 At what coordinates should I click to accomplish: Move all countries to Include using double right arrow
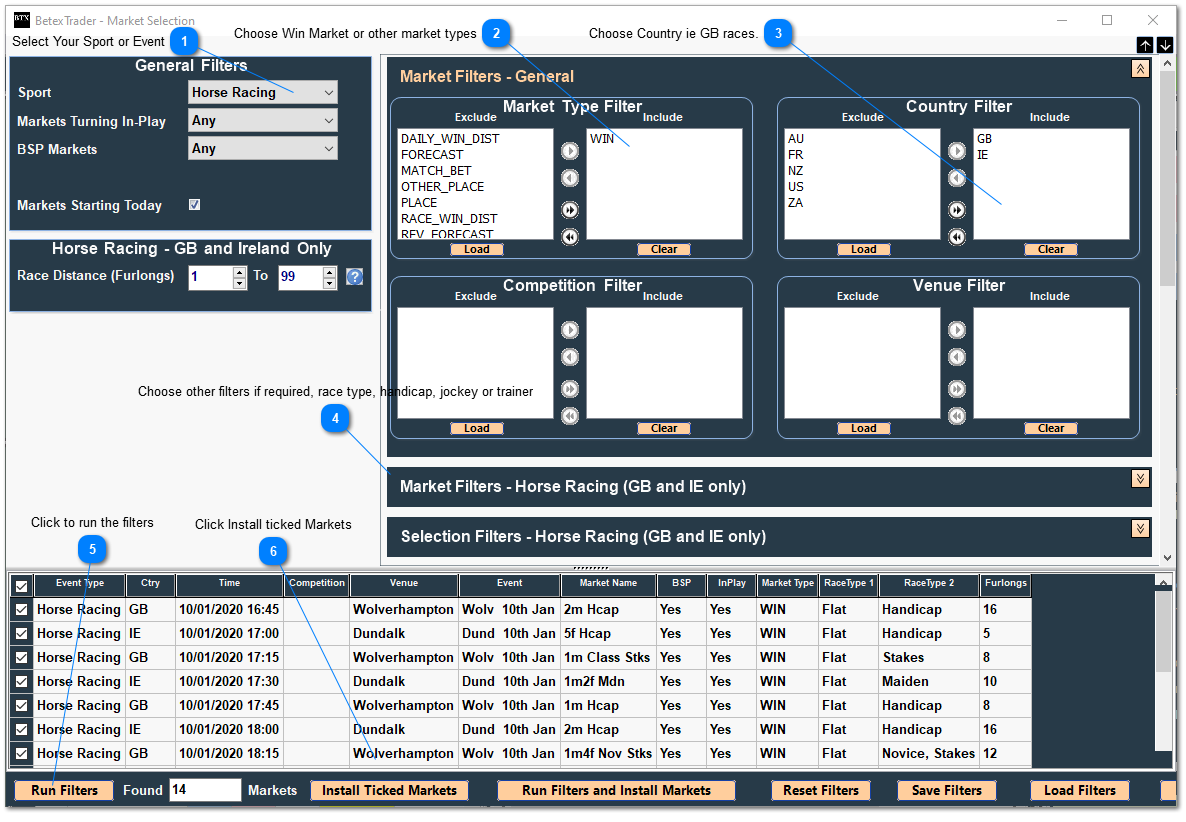tap(957, 210)
